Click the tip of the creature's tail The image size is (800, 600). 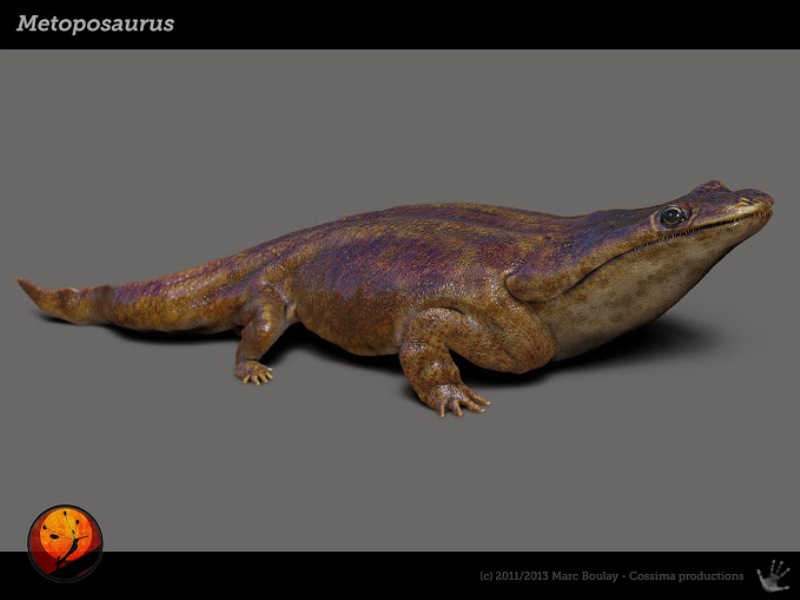point(24,285)
